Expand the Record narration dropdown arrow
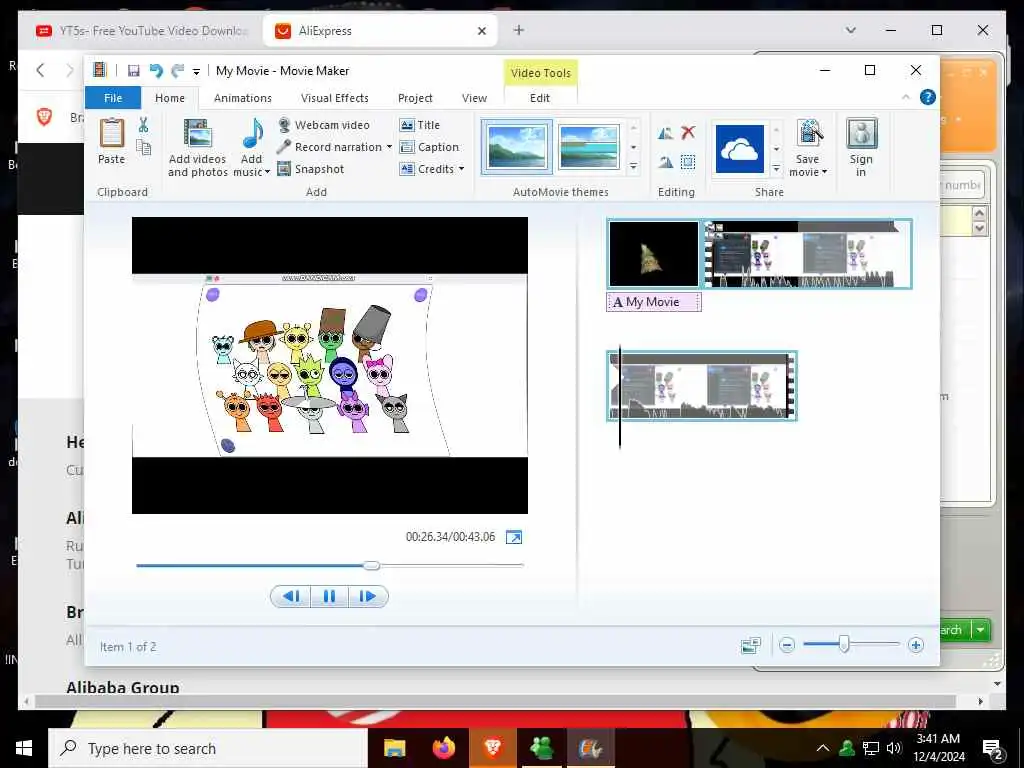The height and width of the screenshot is (768, 1024). [389, 147]
